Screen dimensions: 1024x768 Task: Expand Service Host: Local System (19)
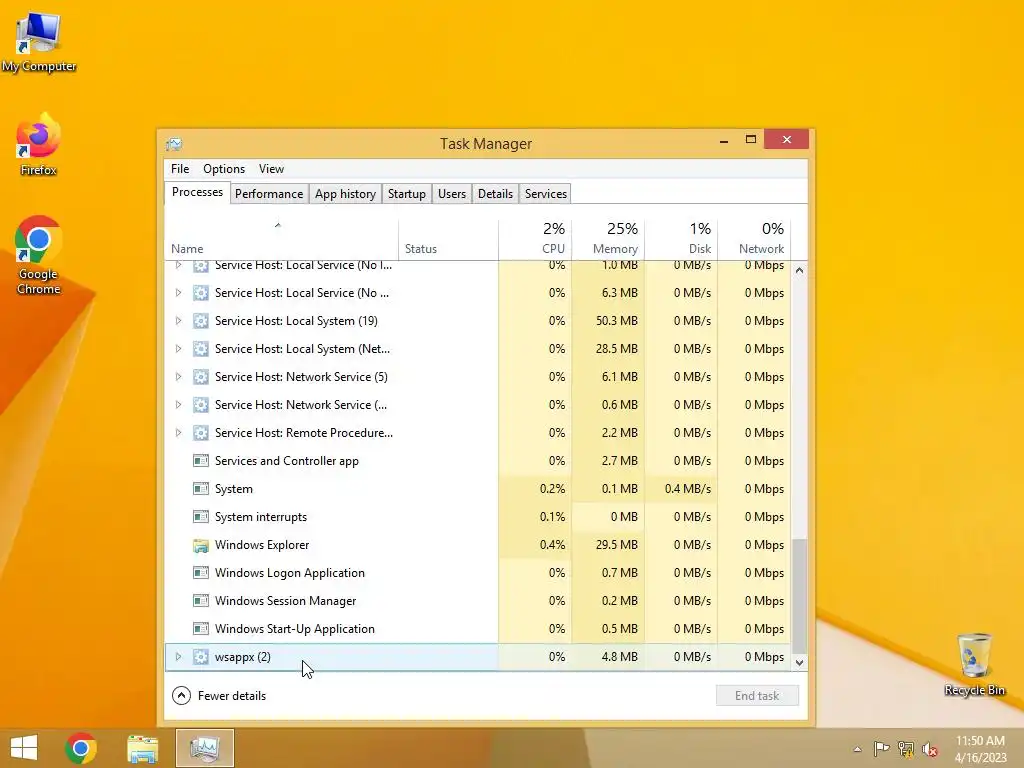(178, 321)
